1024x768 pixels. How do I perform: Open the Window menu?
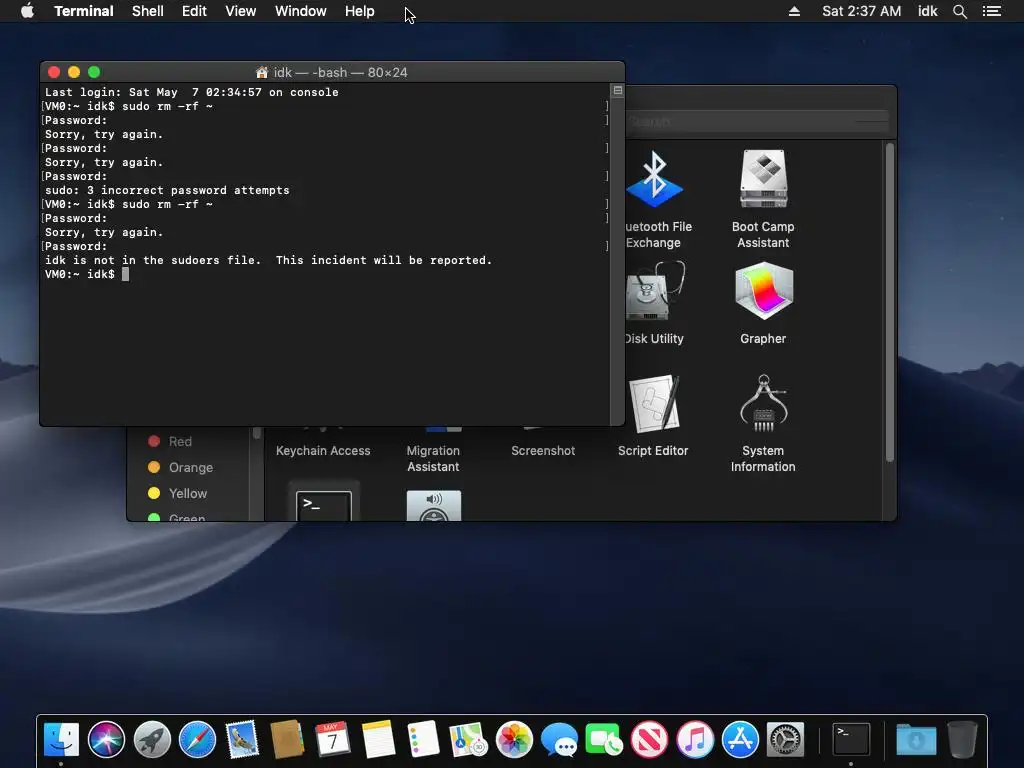pos(300,11)
